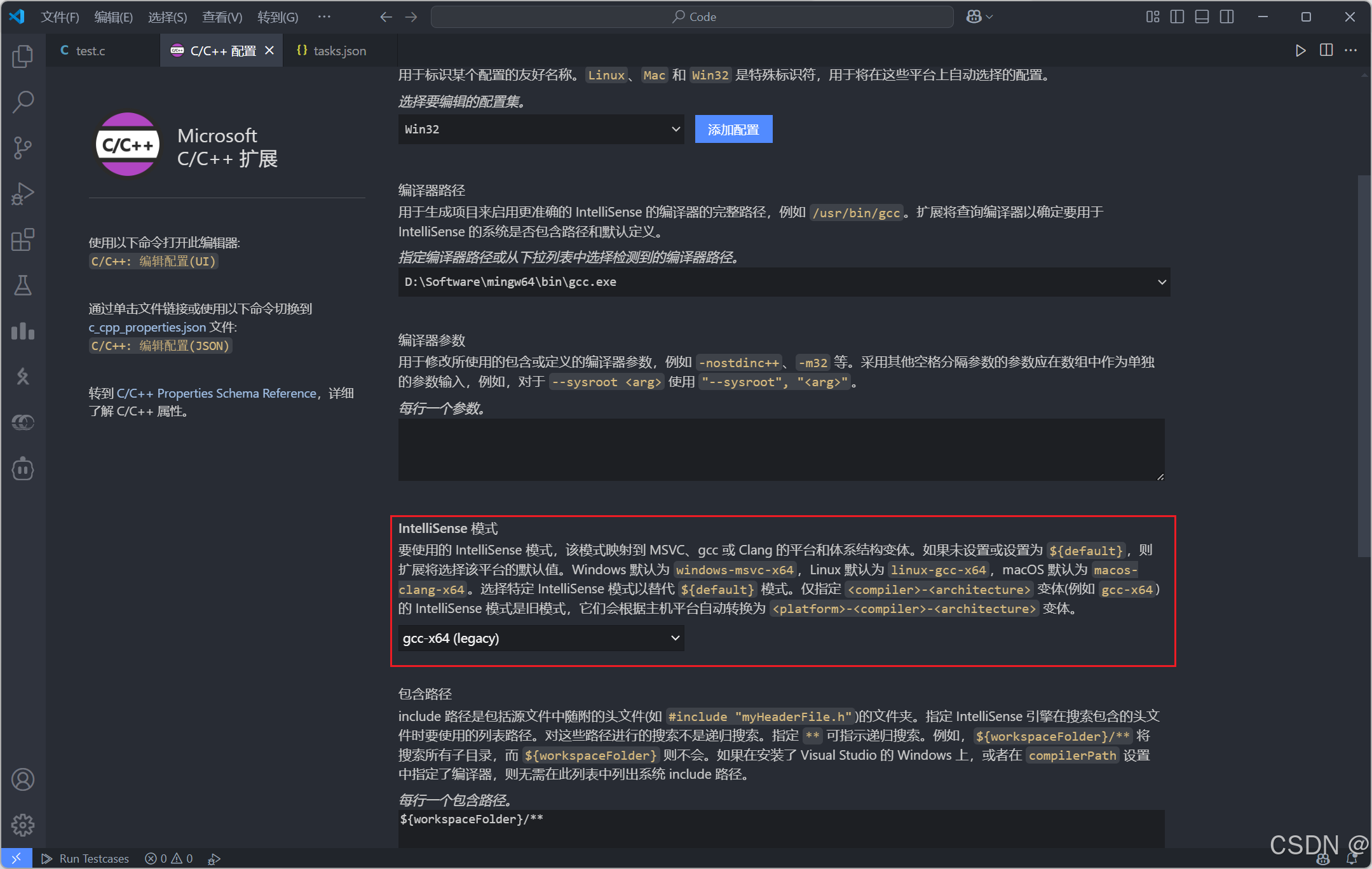Open the Manage gear icon
This screenshot has width=1372, height=869.
[x=23, y=825]
